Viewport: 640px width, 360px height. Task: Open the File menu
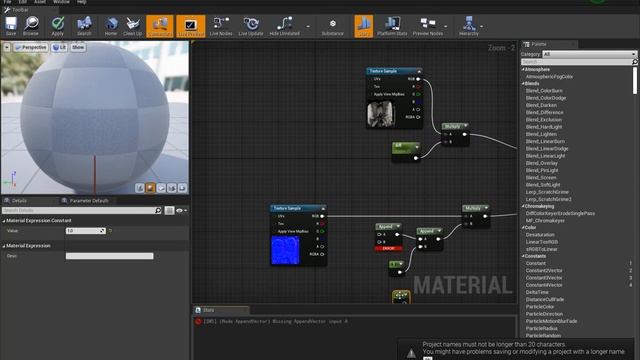pyautogui.click(x=7, y=2)
